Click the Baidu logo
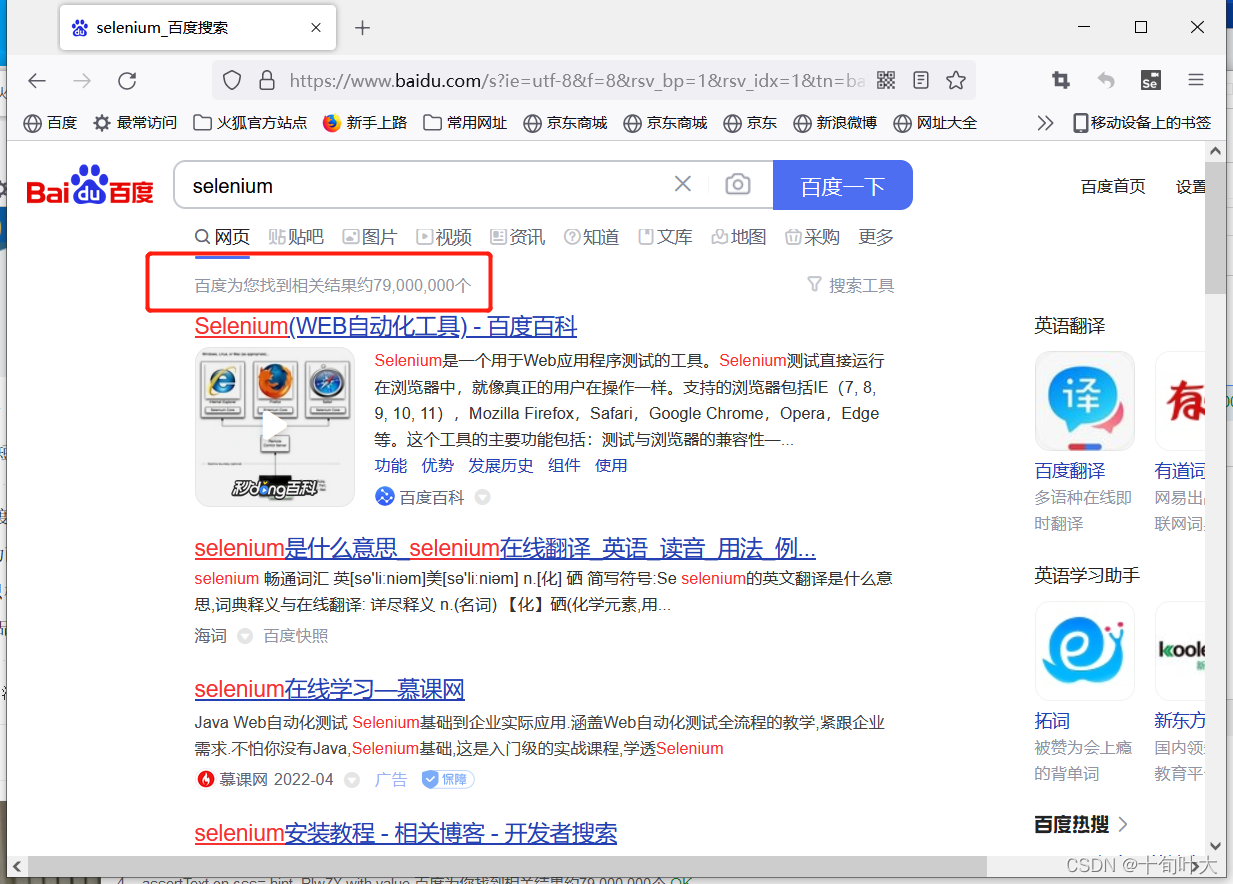 pyautogui.click(x=90, y=185)
